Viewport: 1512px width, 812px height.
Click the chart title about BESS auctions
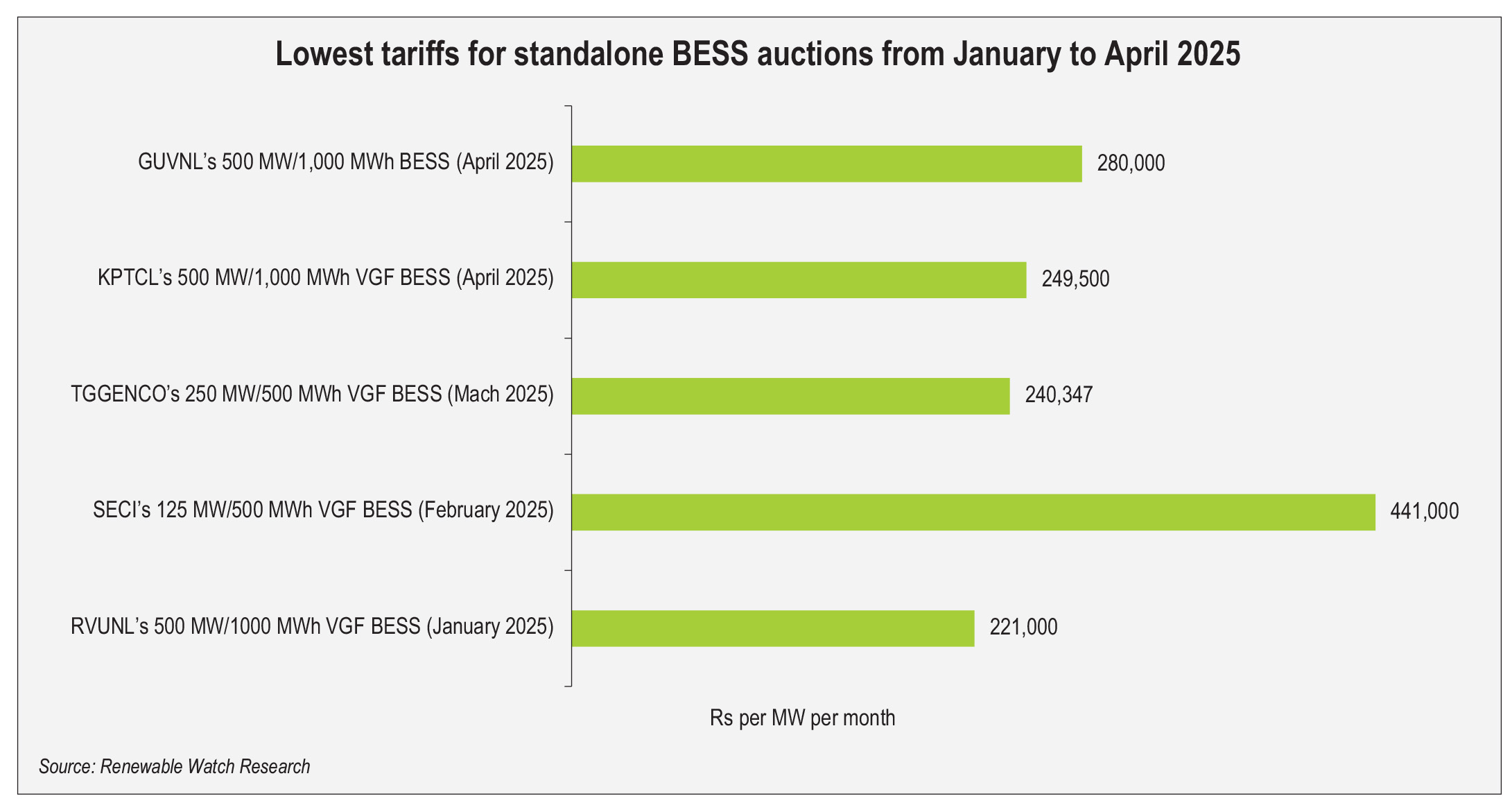[x=758, y=54]
